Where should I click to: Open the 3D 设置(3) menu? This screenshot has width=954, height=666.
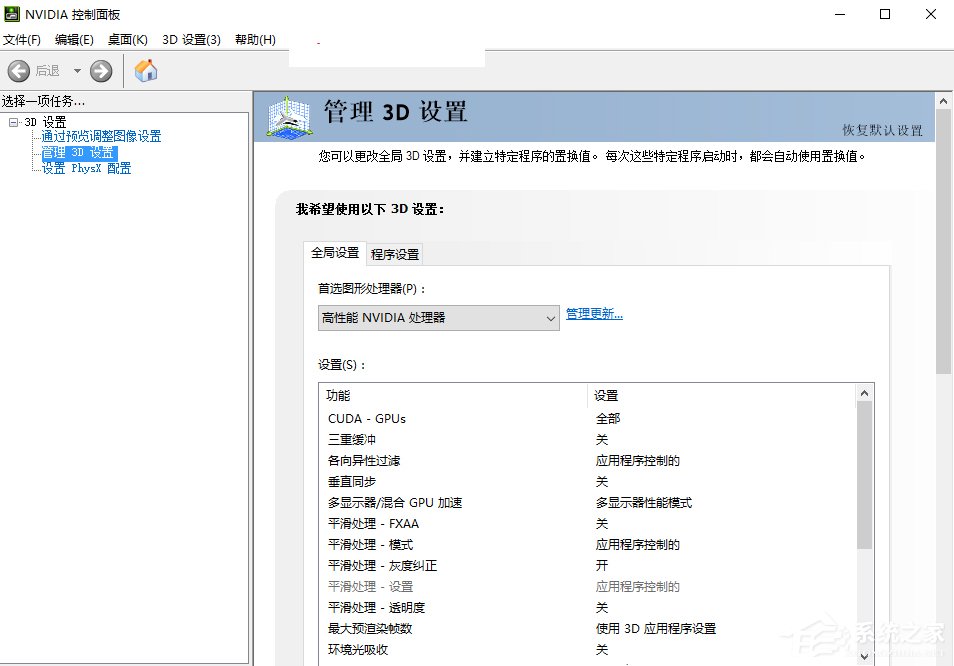coord(193,39)
